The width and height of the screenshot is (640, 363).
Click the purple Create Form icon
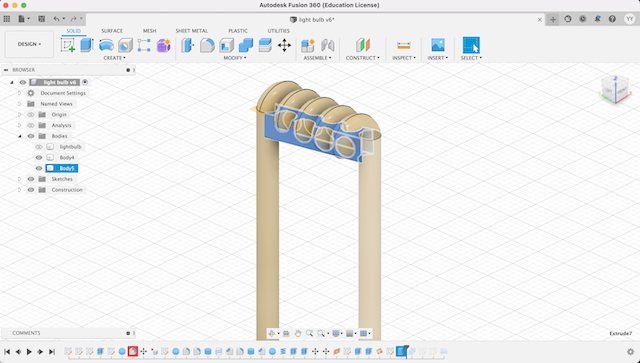pyautogui.click(x=163, y=45)
